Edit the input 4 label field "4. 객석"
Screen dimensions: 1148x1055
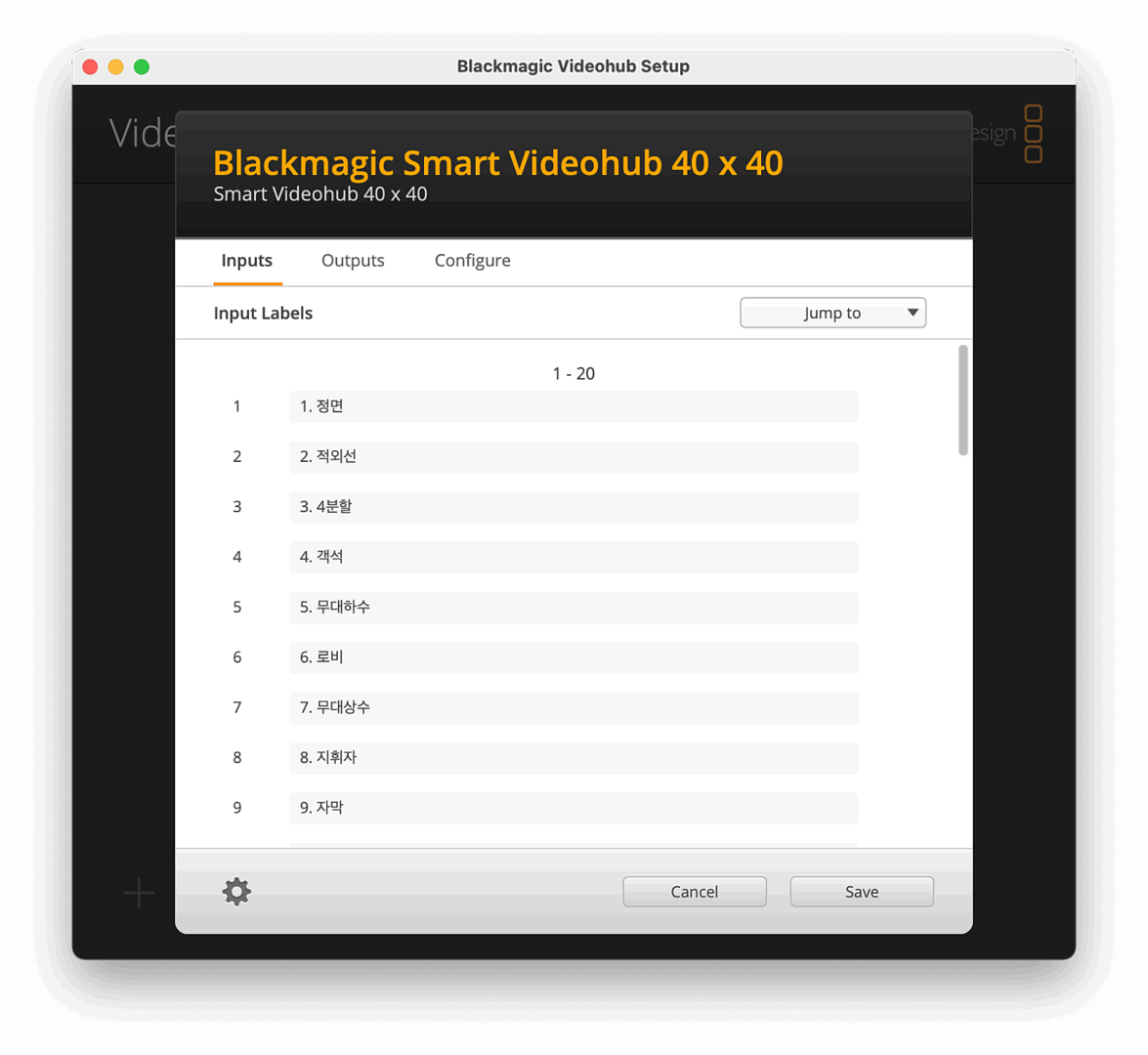coord(574,557)
